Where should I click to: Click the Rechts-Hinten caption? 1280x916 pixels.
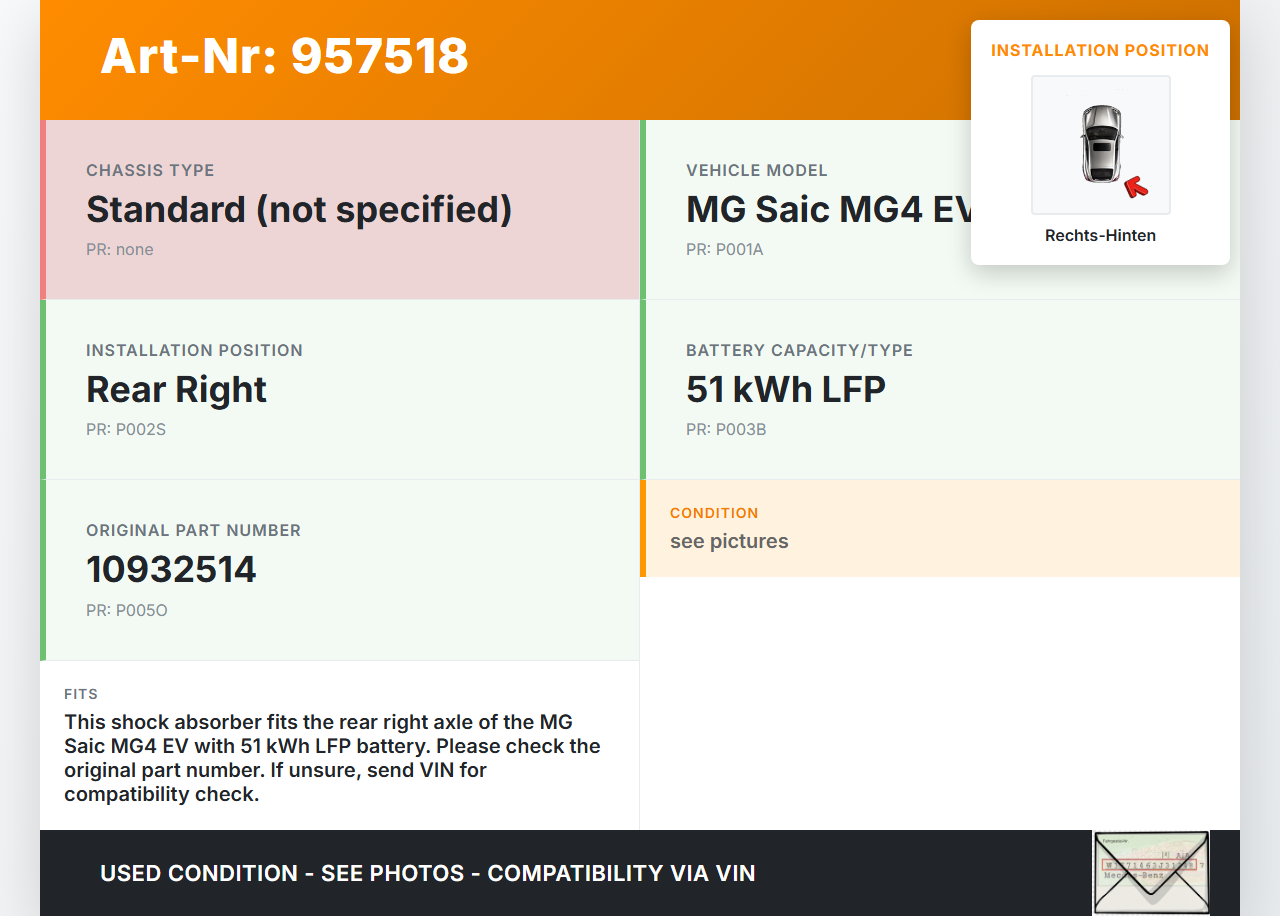(x=1100, y=236)
